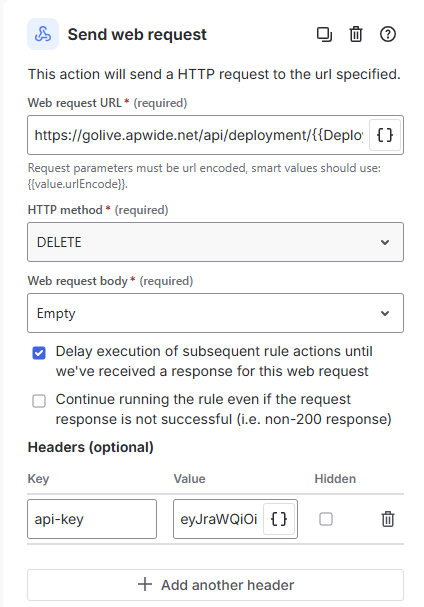Expand the Web request body Empty dropdown
Viewport: 424px width, 607px height.
[x=215, y=313]
